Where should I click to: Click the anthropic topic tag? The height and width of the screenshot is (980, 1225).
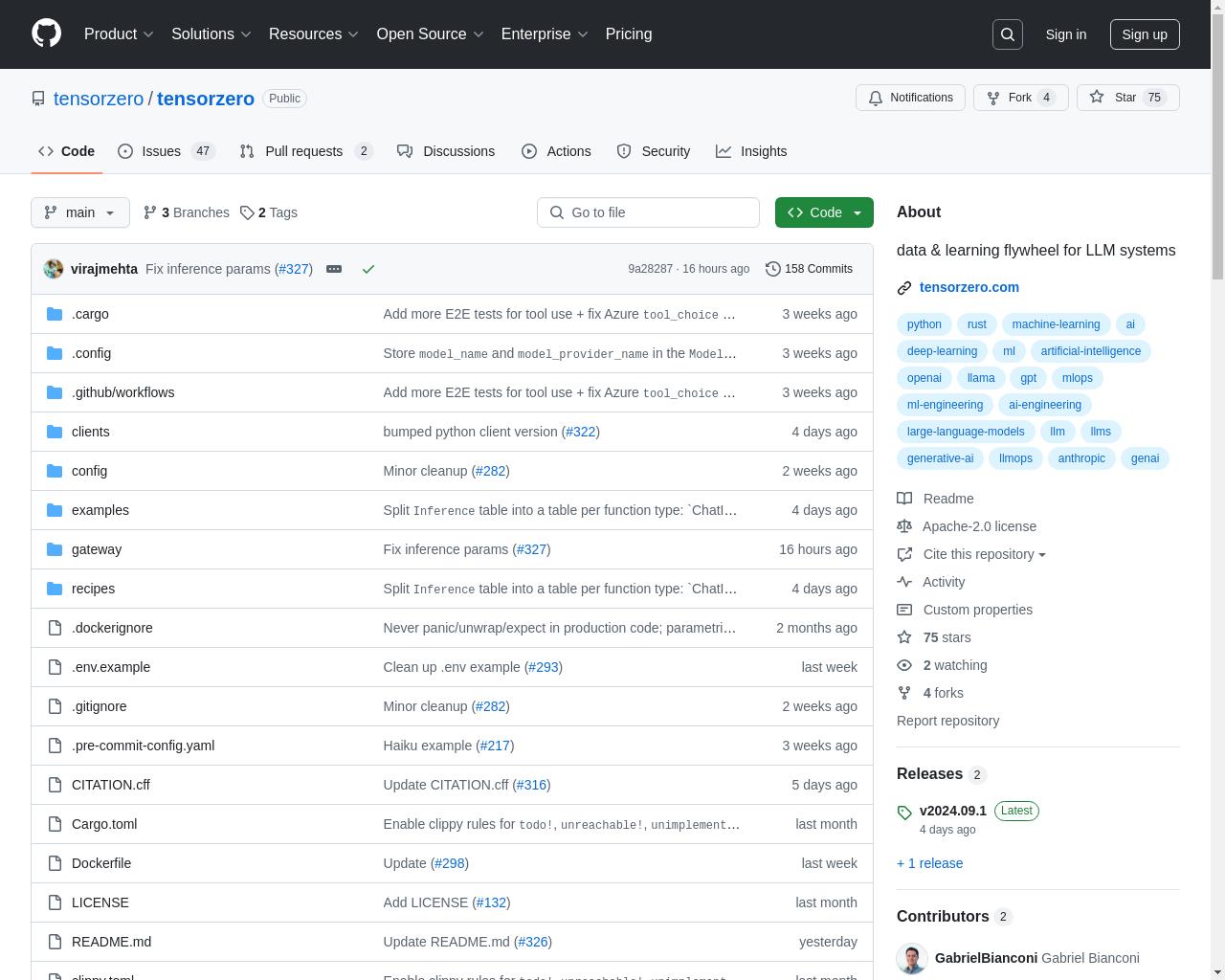click(1081, 458)
